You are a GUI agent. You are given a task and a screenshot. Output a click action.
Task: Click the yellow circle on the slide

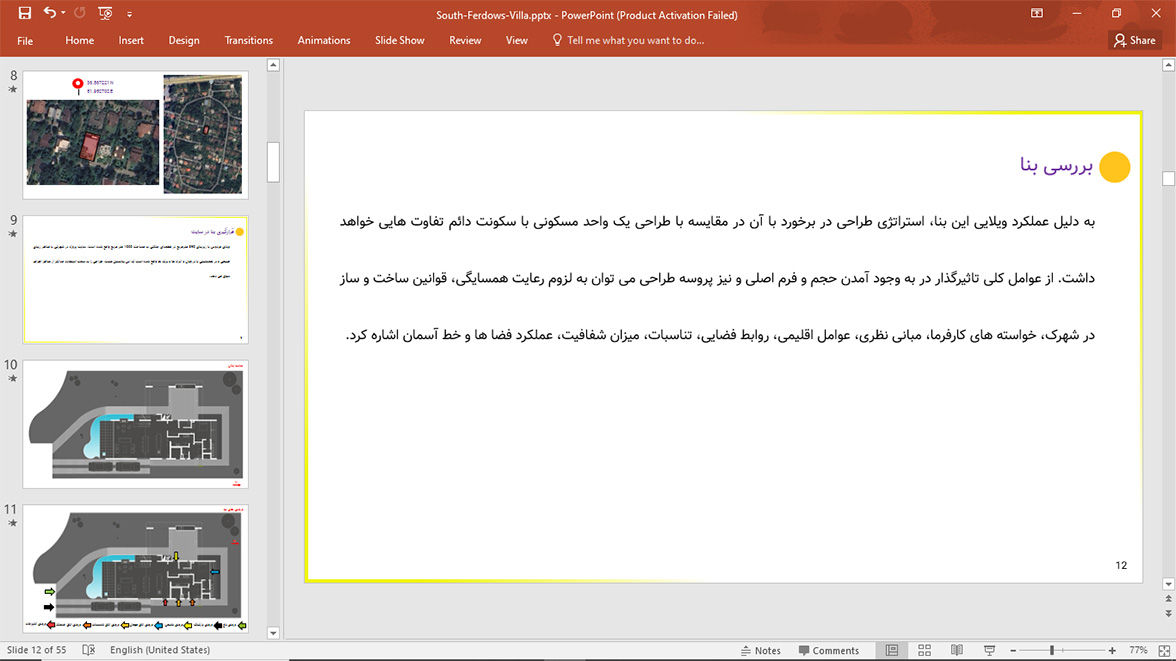1114,167
